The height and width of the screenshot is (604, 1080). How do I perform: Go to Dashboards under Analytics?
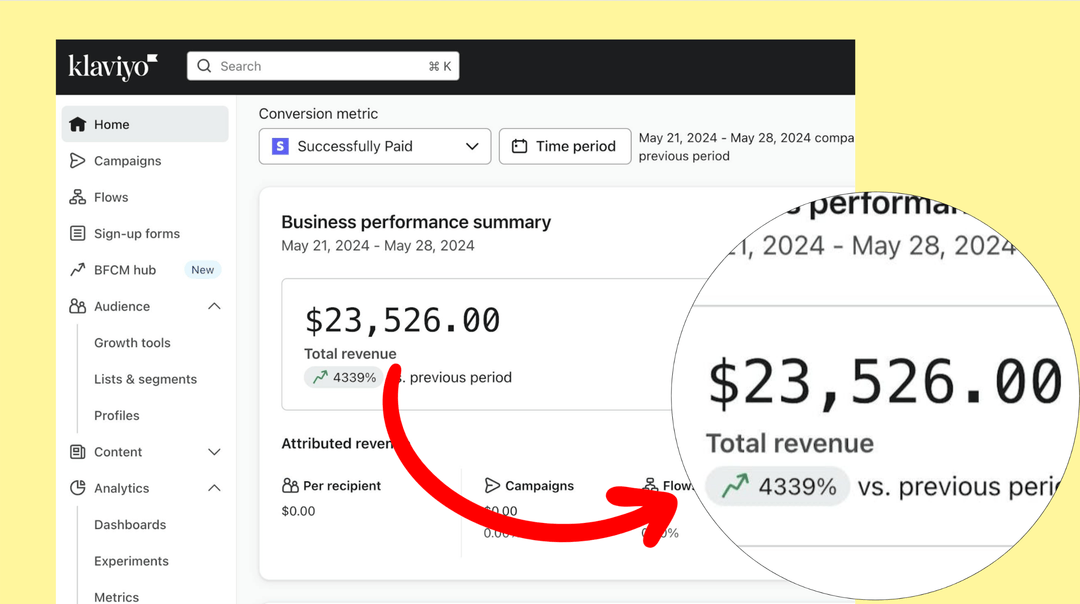(x=130, y=525)
